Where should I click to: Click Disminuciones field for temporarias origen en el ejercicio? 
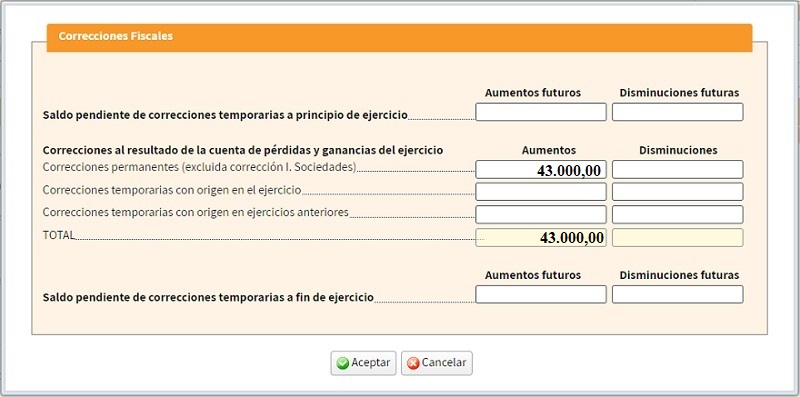pyautogui.click(x=678, y=192)
